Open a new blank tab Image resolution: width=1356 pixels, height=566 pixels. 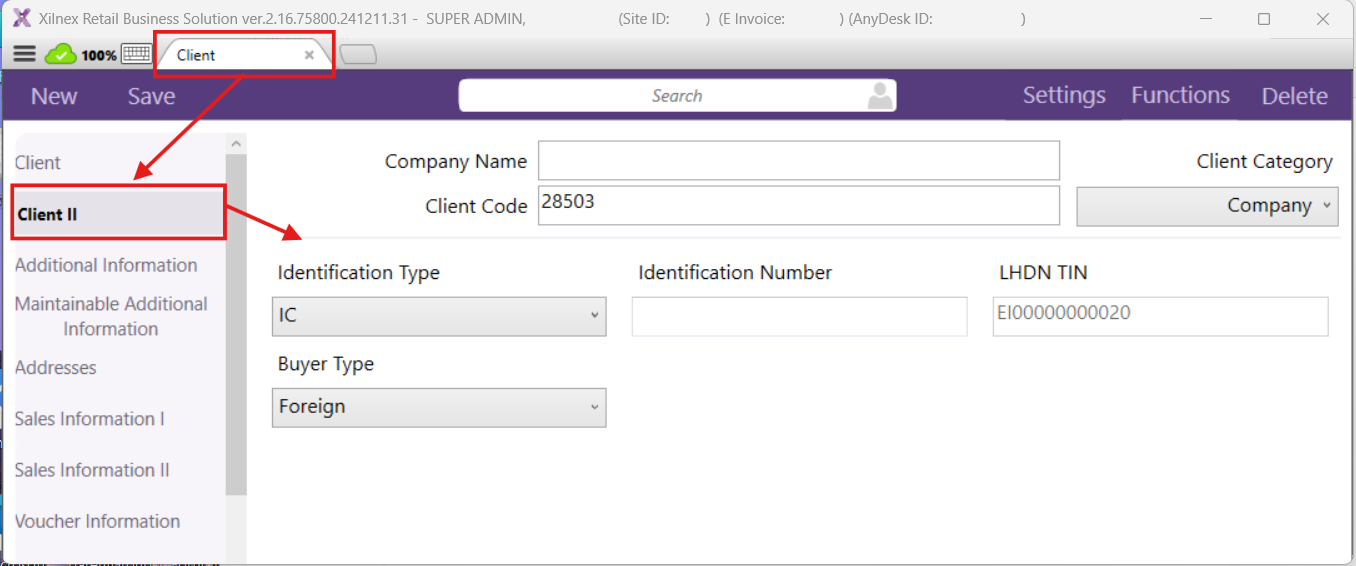(x=358, y=55)
